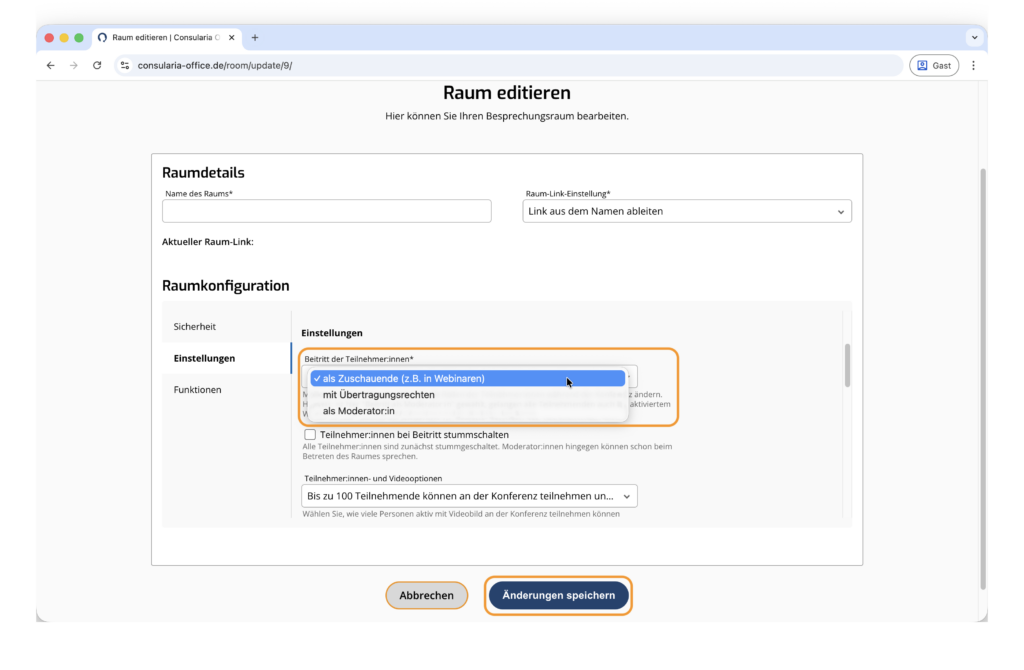The image size is (1024, 670).
Task: Open the Funktionen tab
Action: coord(197,389)
